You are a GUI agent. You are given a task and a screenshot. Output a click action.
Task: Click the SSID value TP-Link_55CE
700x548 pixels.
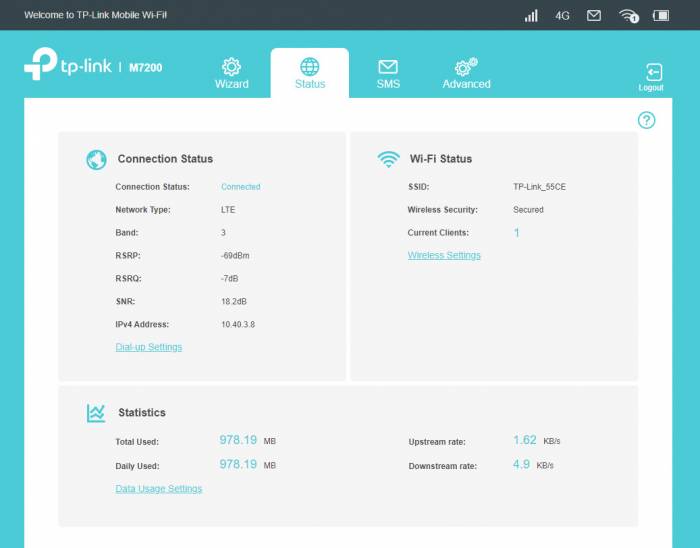[539, 187]
